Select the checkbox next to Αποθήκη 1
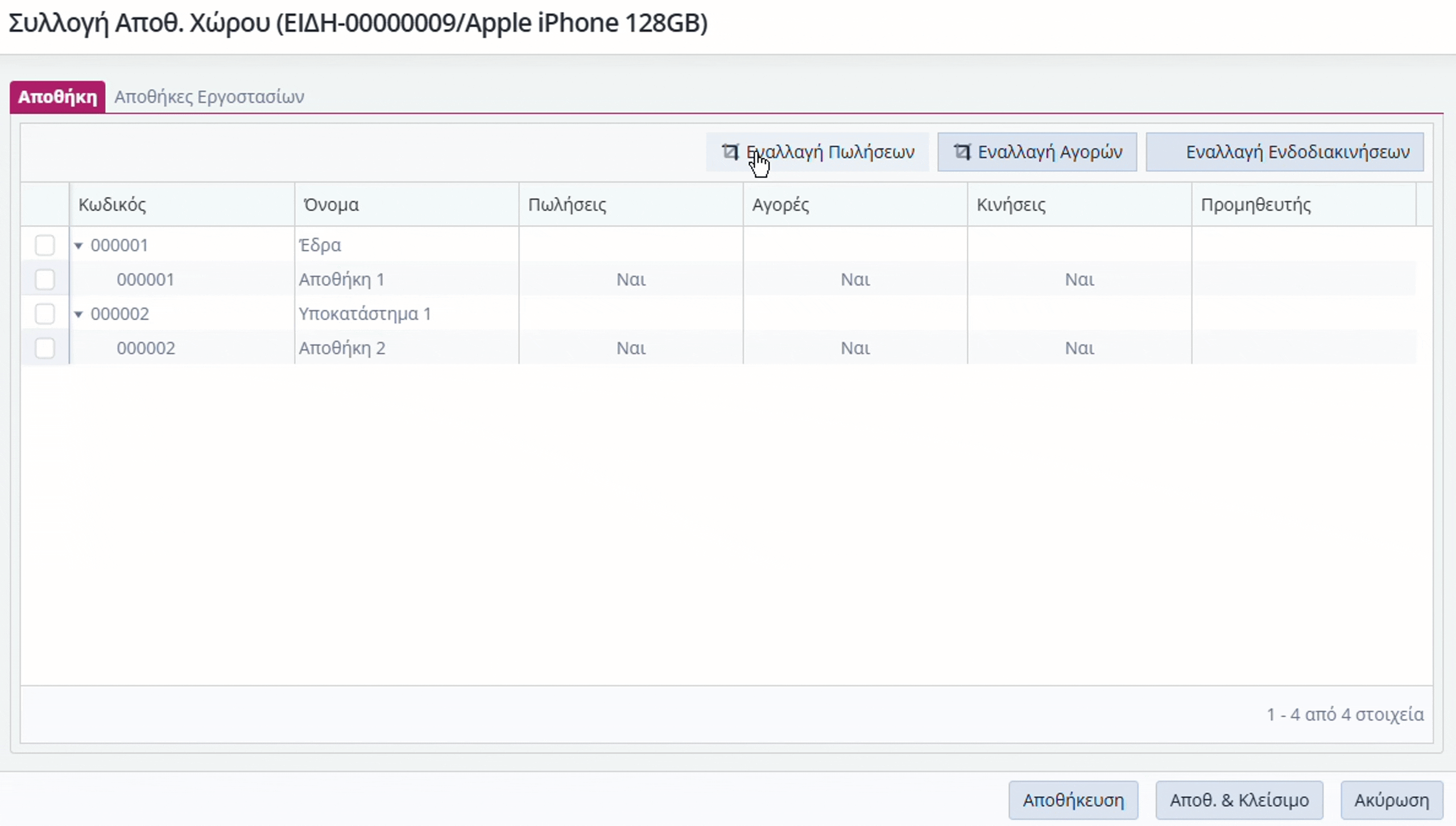This screenshot has width=1456, height=826. (45, 279)
